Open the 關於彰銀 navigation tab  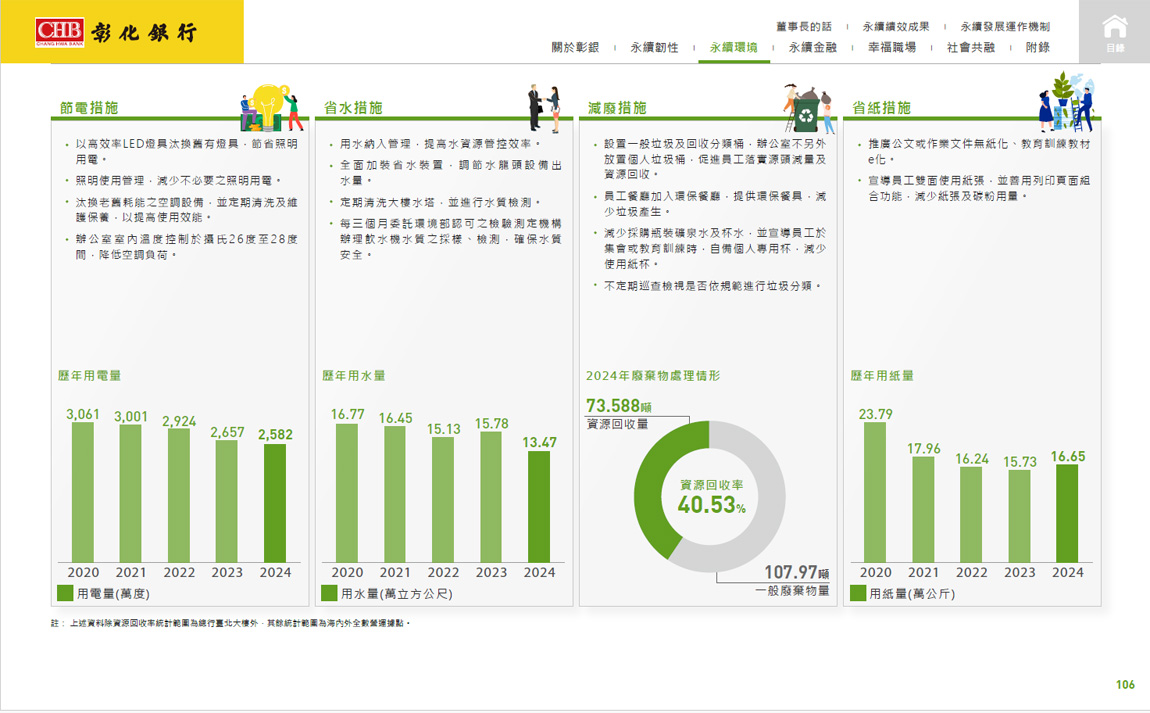click(x=575, y=47)
